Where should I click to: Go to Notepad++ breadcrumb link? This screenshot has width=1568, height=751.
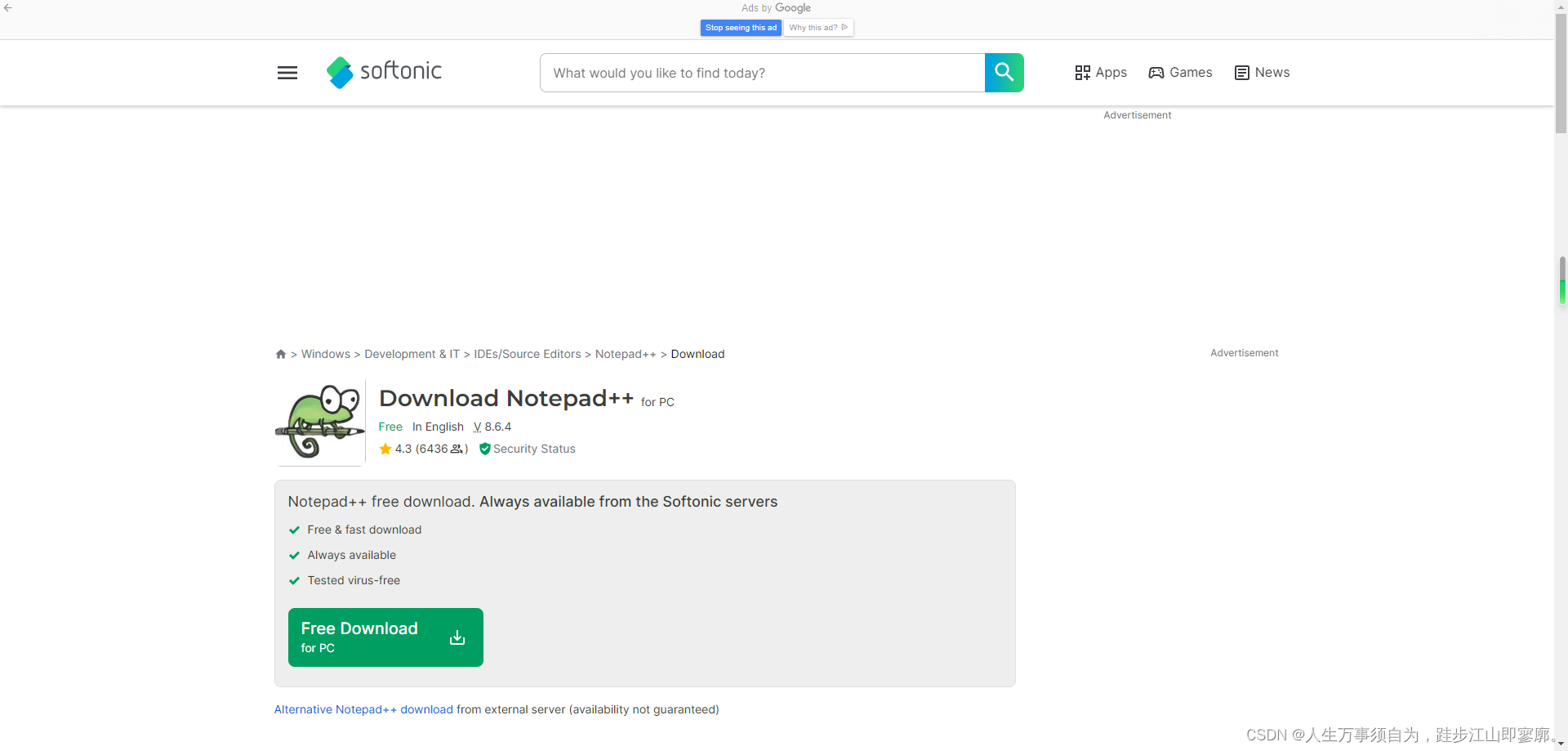626,354
